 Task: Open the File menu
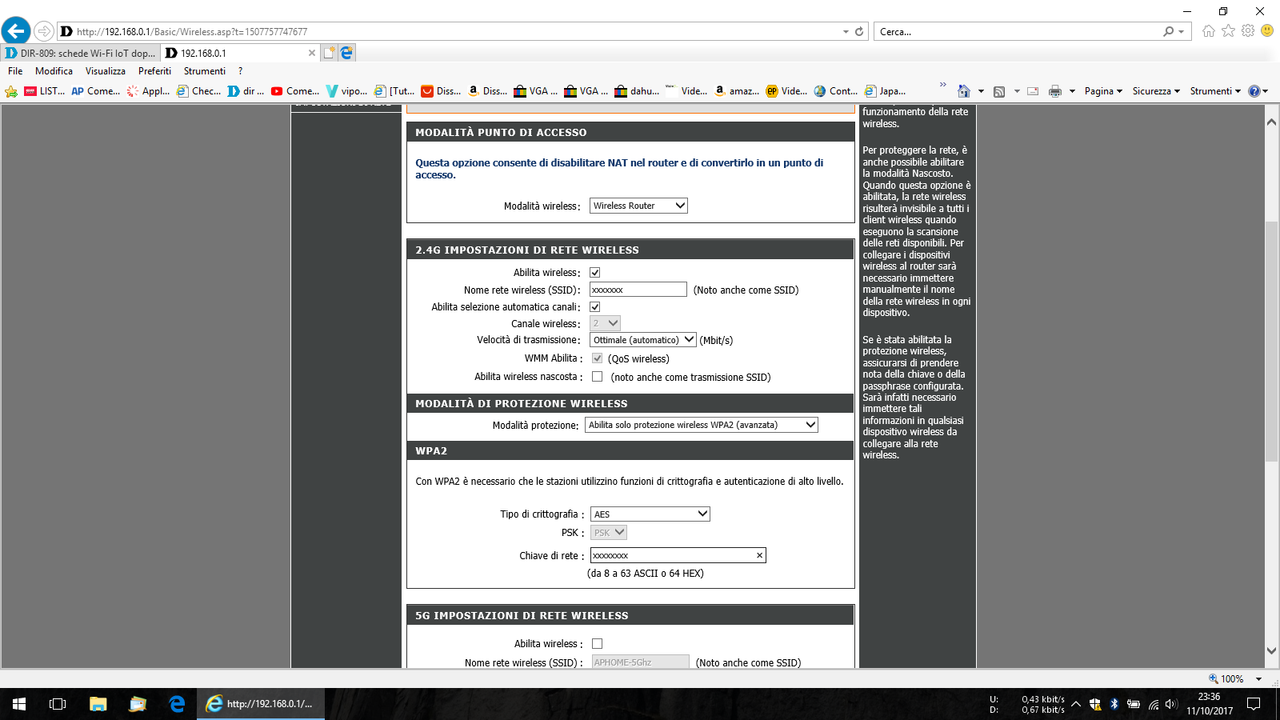pos(15,71)
